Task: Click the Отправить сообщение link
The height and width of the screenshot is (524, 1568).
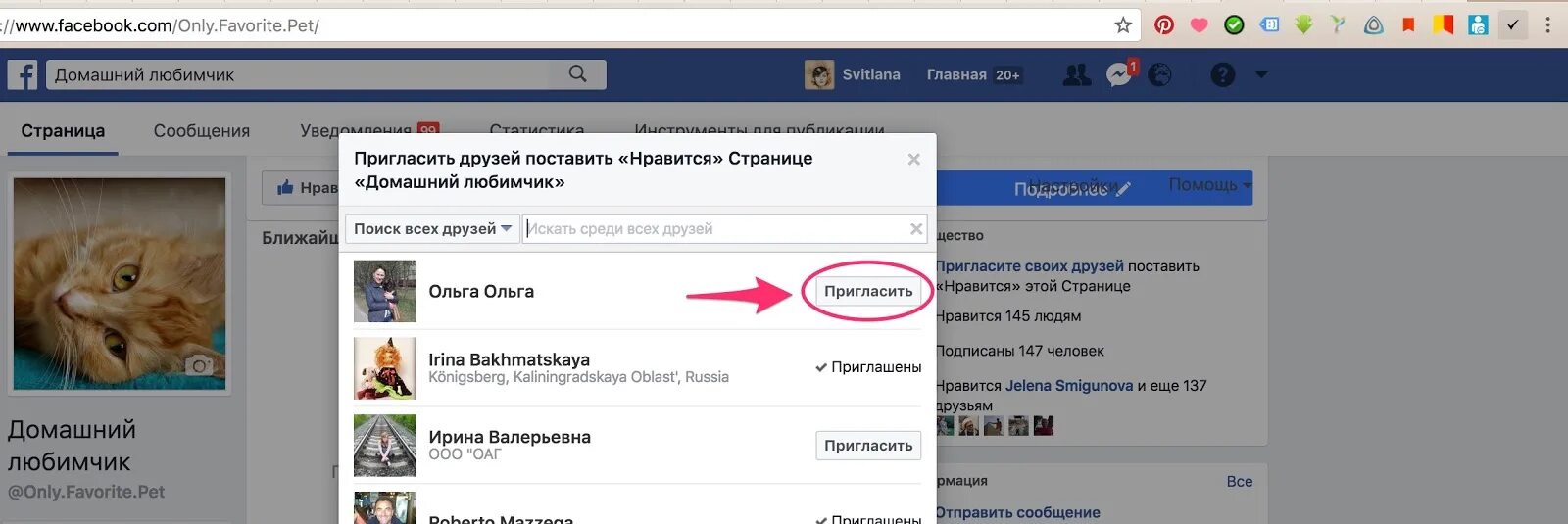Action: (x=1018, y=512)
